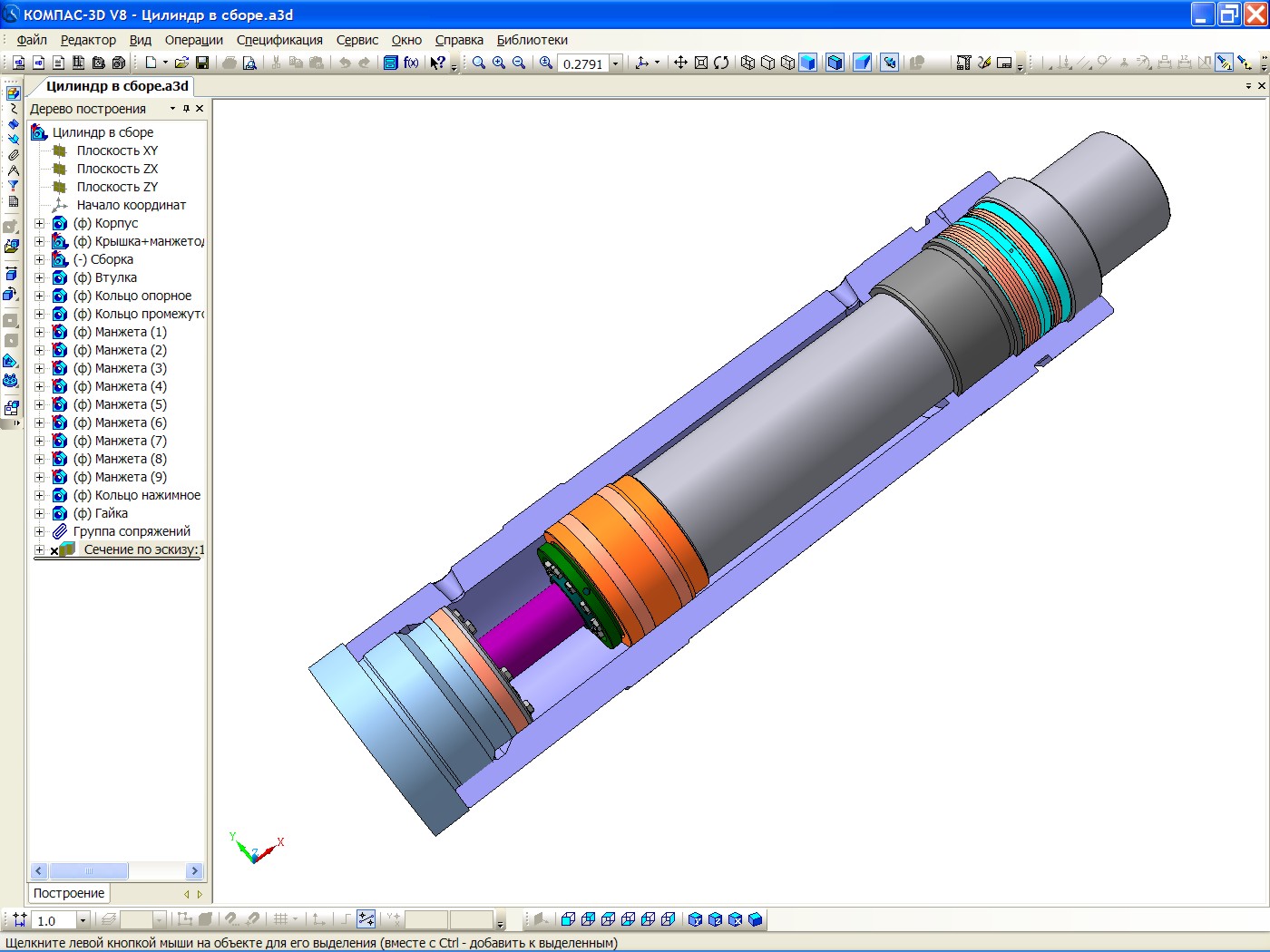Switch to the Цилиндр в сборе.a3d document tab

[x=117, y=86]
